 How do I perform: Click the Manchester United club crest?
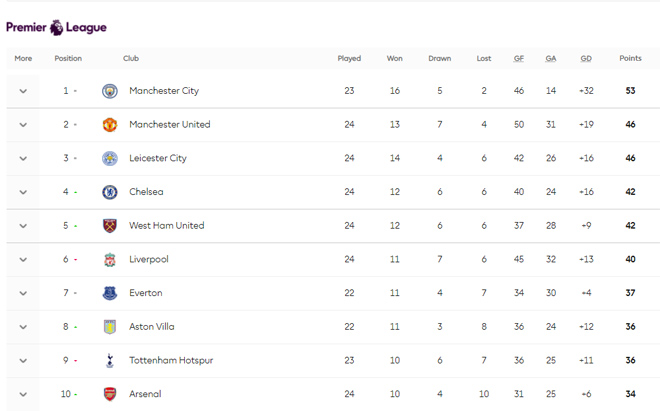[x=110, y=125]
